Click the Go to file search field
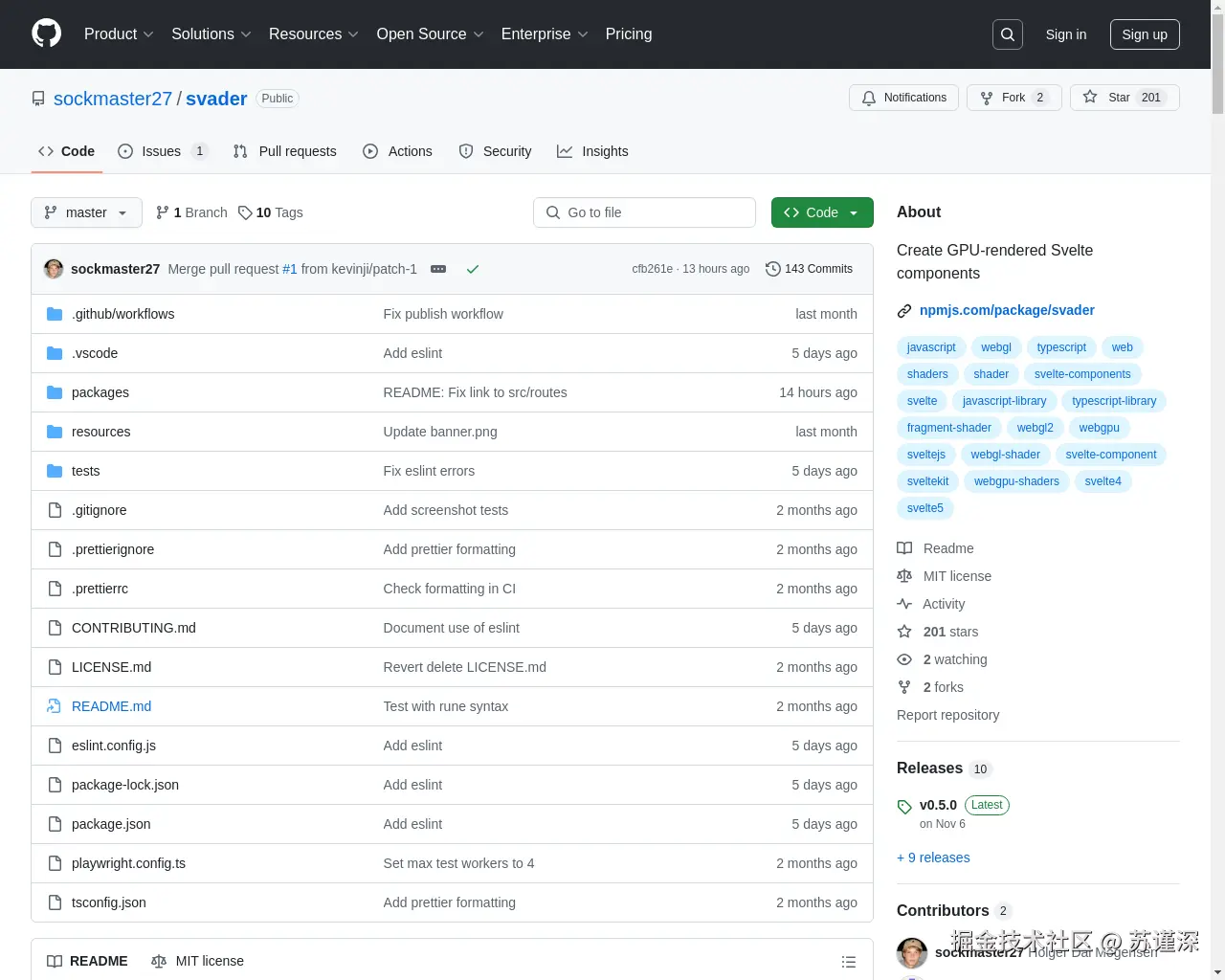This screenshot has width=1225, height=980. point(644,212)
